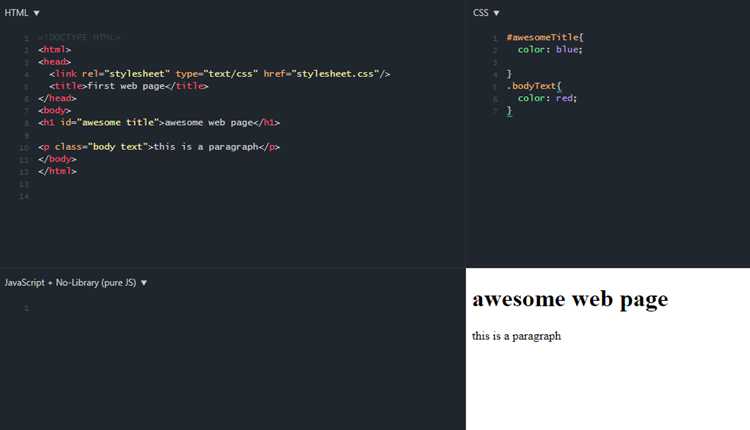The width and height of the screenshot is (750, 430).
Task: Expand the JavaScript No-Library dropdown arrow
Action: click(x=143, y=283)
